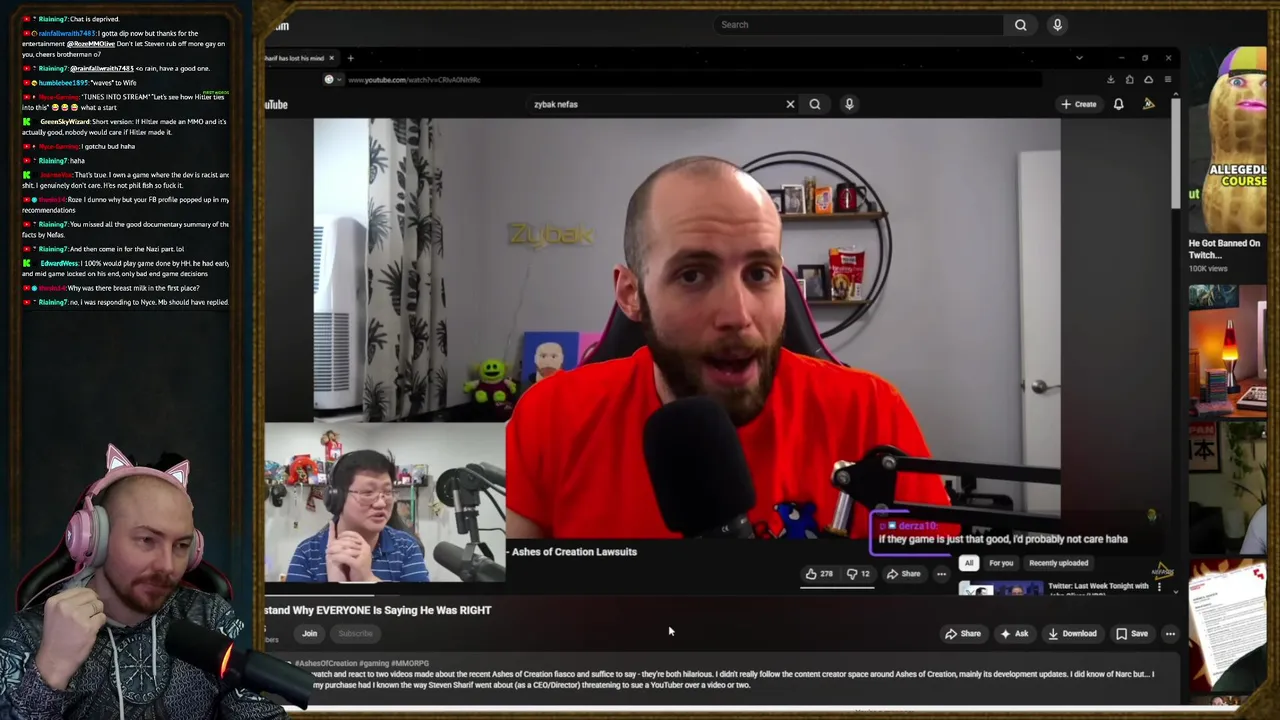Click Share button next to Ask
This screenshot has height=720, width=1280.
pos(963,633)
